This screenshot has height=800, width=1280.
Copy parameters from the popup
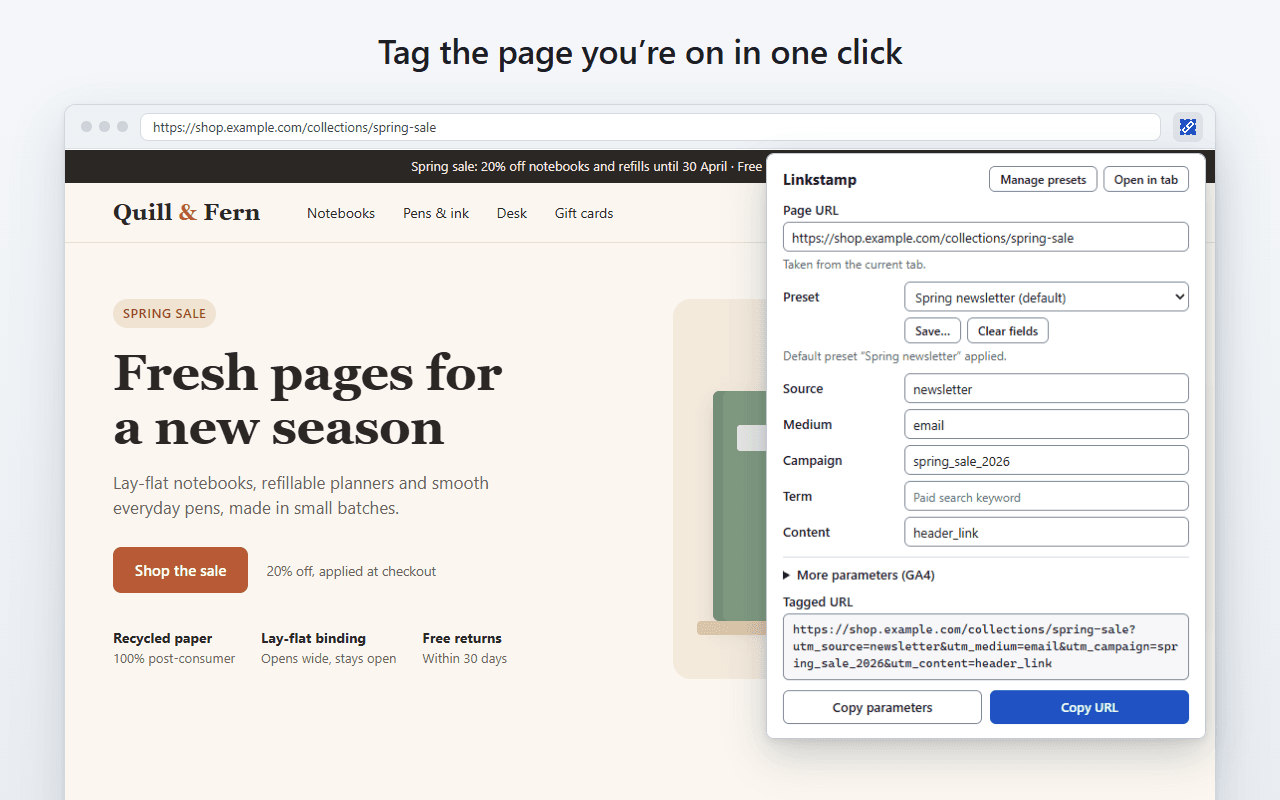click(882, 707)
